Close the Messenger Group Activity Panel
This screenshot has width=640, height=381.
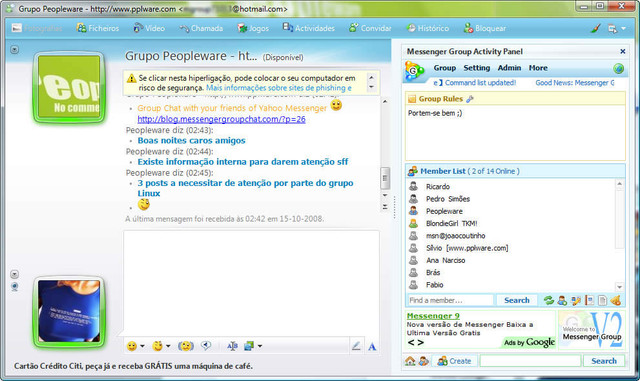point(622,51)
